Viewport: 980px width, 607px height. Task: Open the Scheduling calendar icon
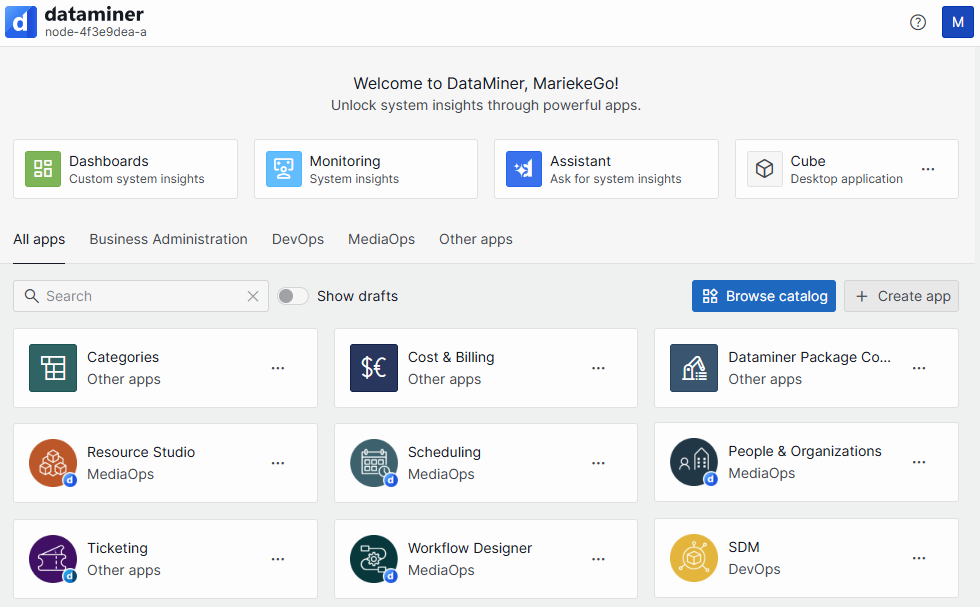pyautogui.click(x=374, y=463)
